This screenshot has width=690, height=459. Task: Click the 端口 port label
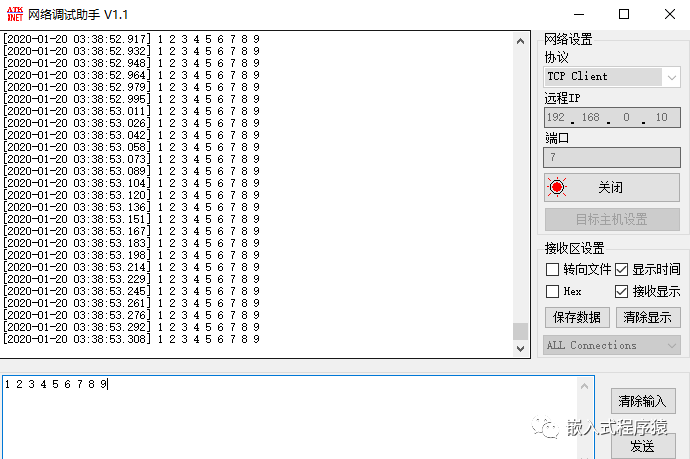557,138
